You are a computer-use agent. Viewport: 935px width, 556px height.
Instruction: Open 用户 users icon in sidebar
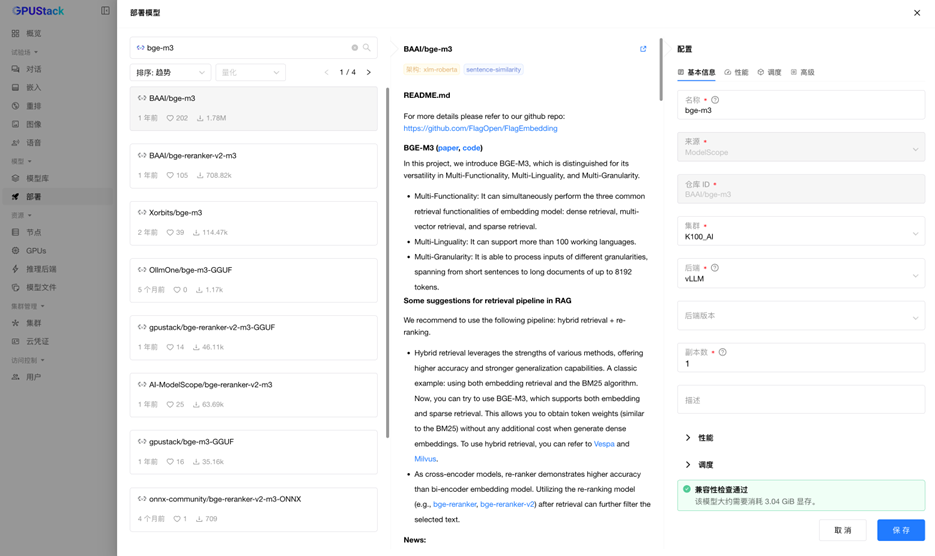pos(16,377)
